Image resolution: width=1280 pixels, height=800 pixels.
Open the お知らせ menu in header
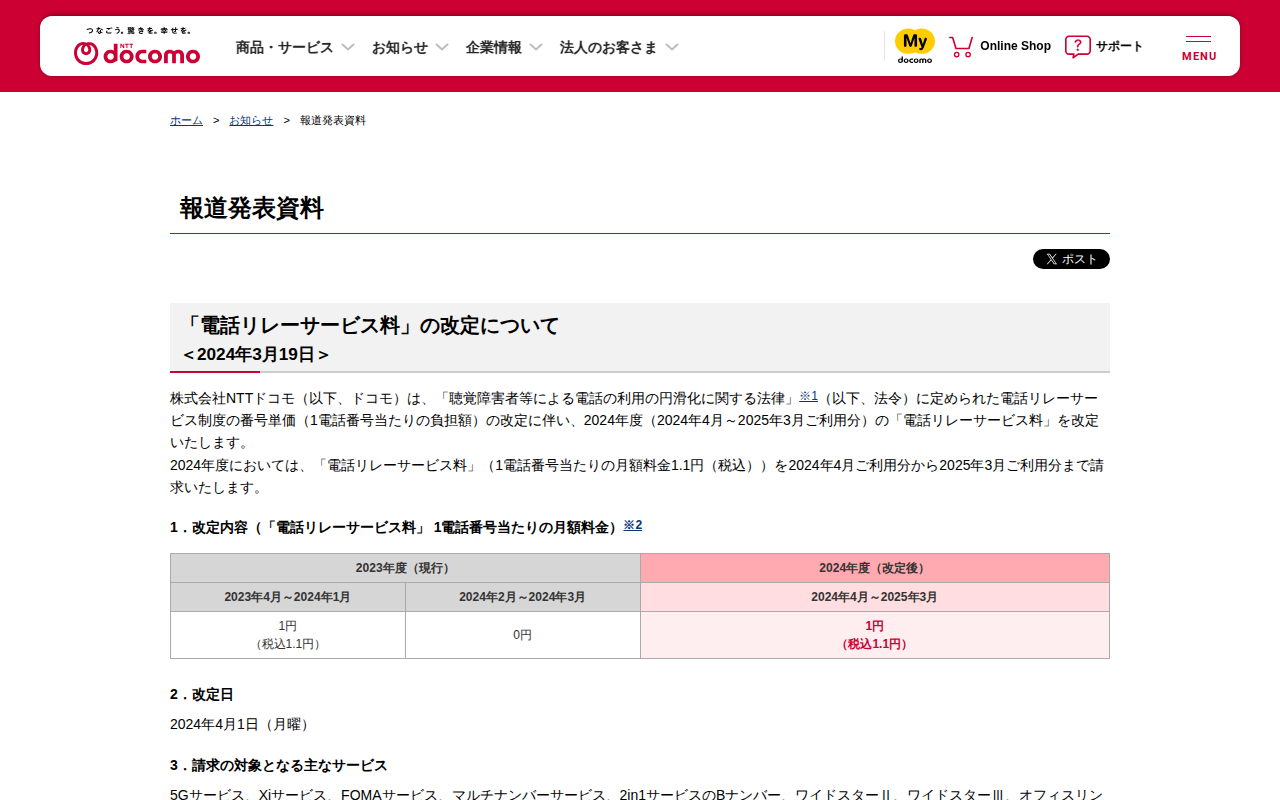[x=400, y=47]
